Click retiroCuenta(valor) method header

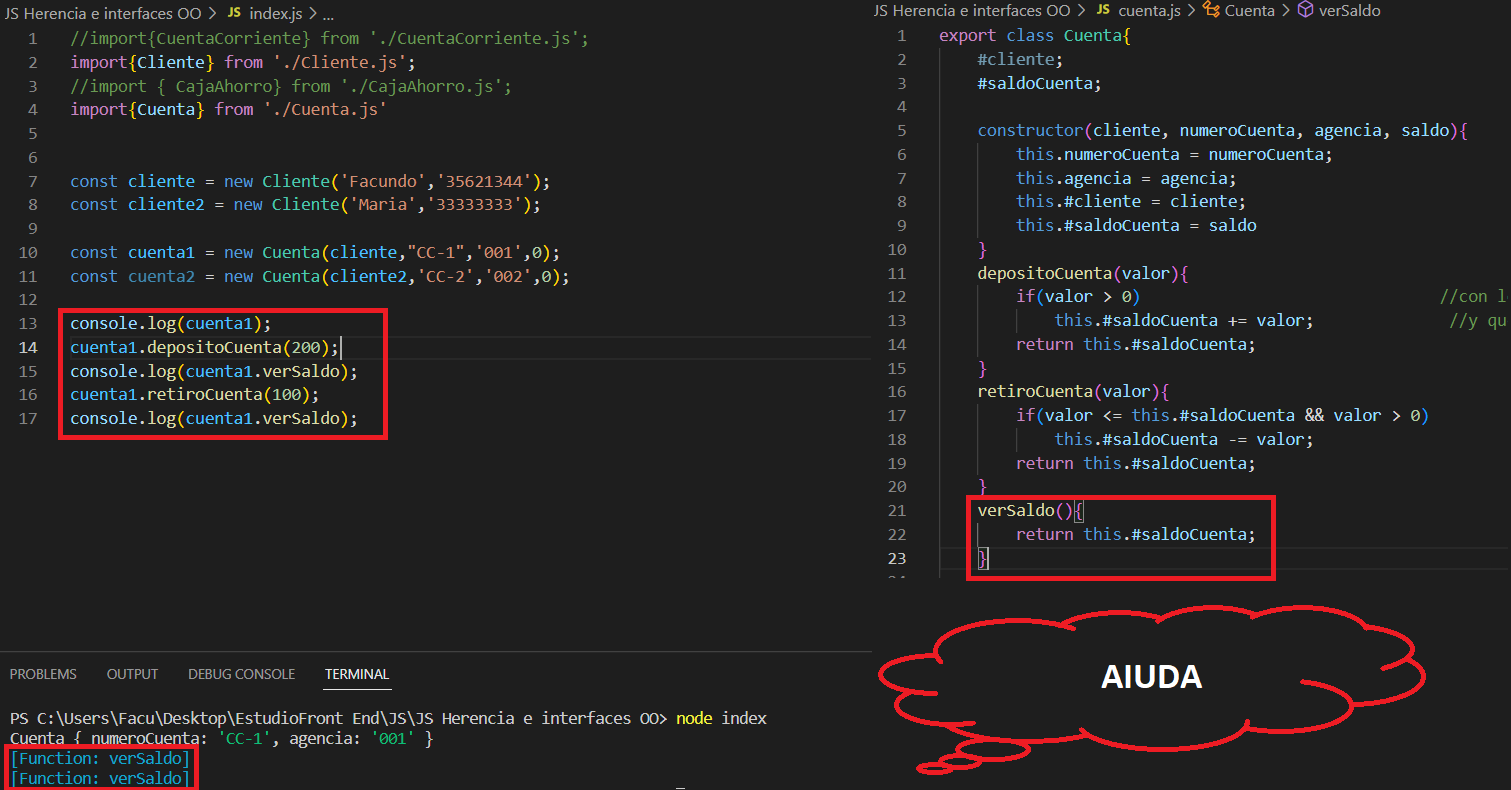(x=1073, y=392)
